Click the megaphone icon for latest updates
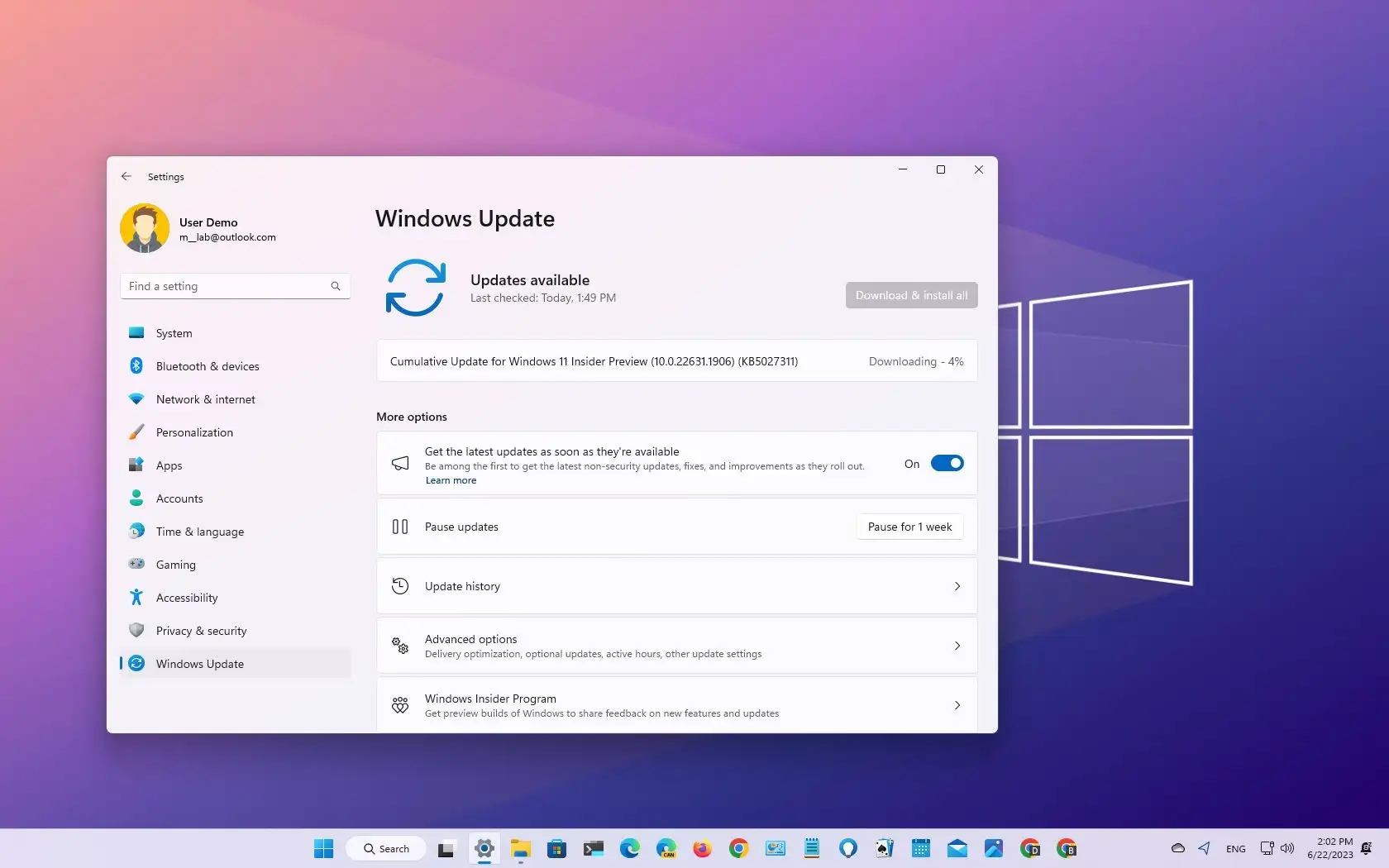 pyautogui.click(x=400, y=463)
